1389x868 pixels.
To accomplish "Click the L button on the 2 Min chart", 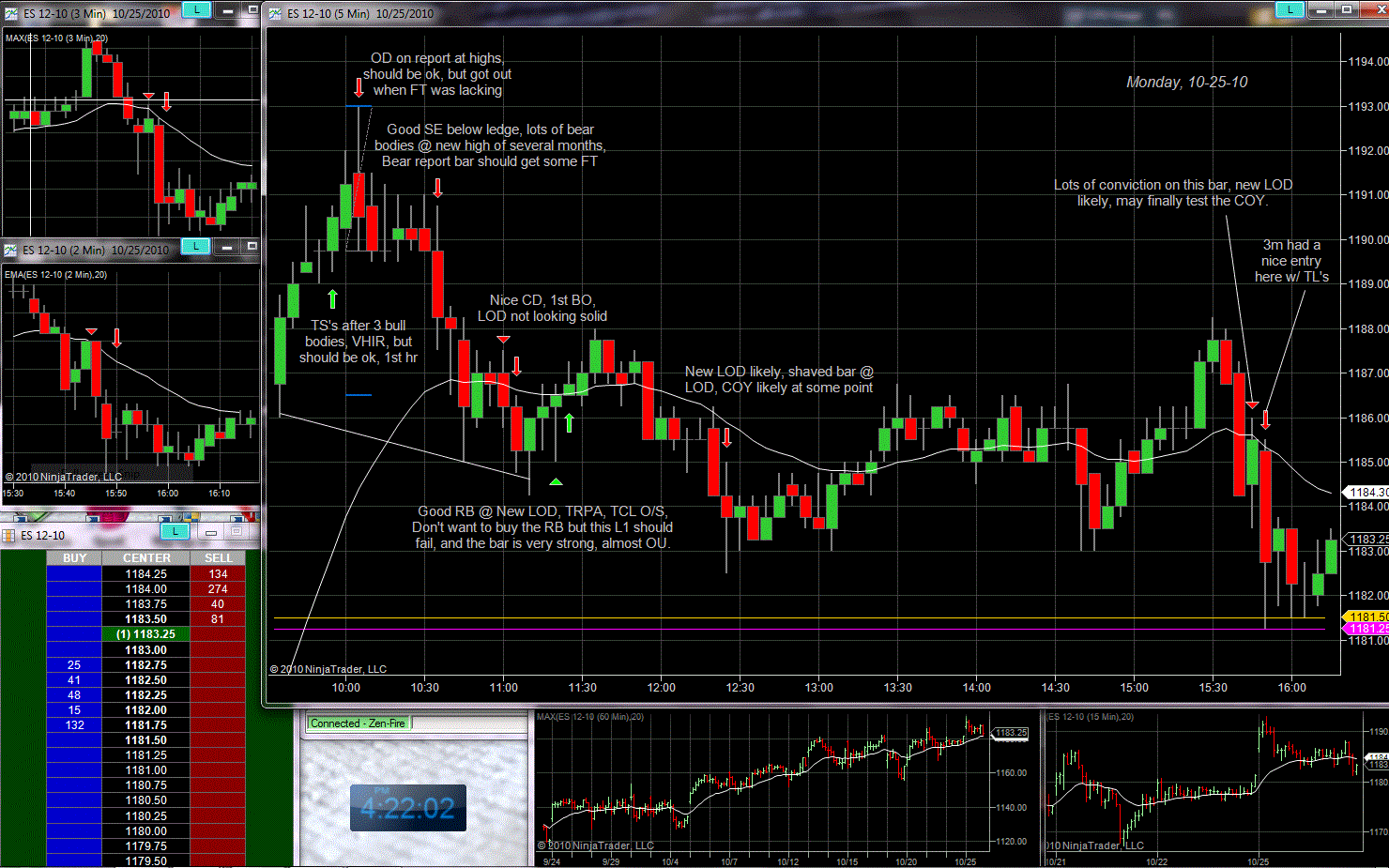I will coord(195,246).
